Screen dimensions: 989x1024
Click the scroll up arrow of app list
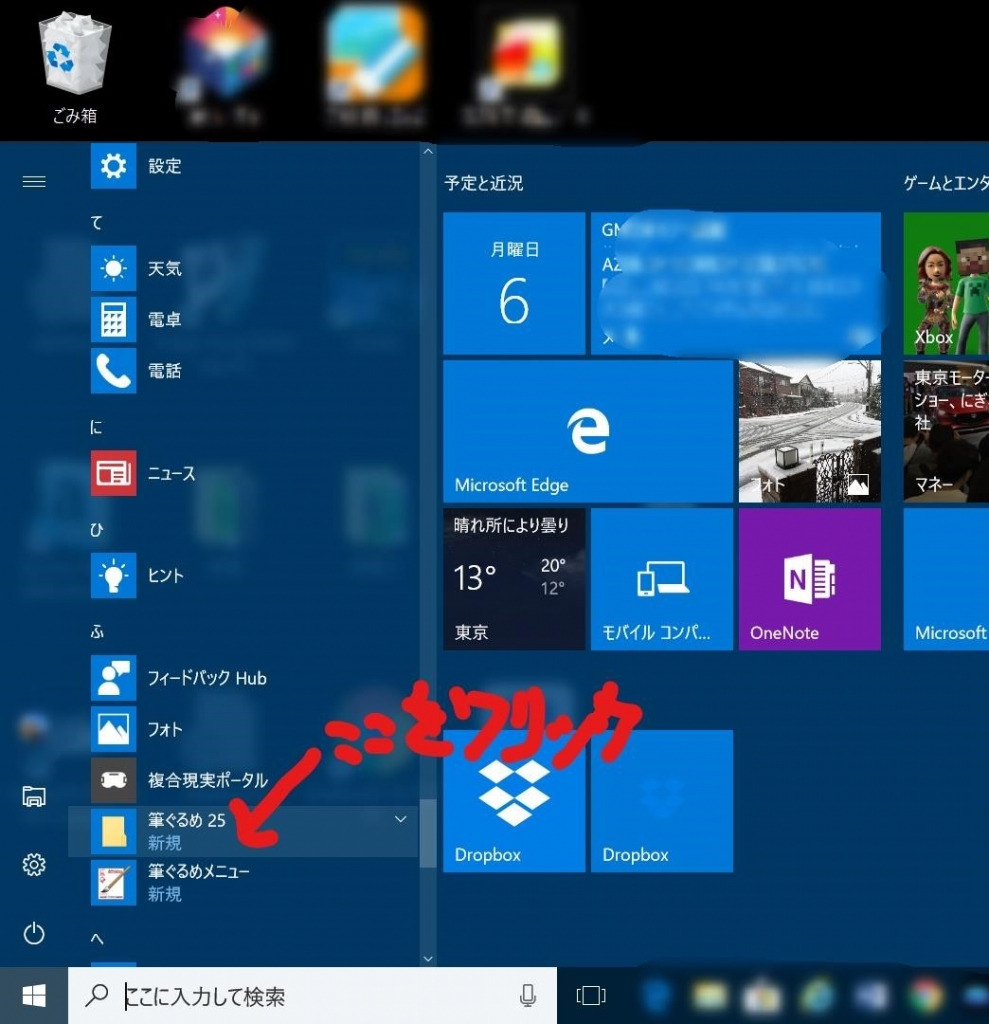coord(428,152)
